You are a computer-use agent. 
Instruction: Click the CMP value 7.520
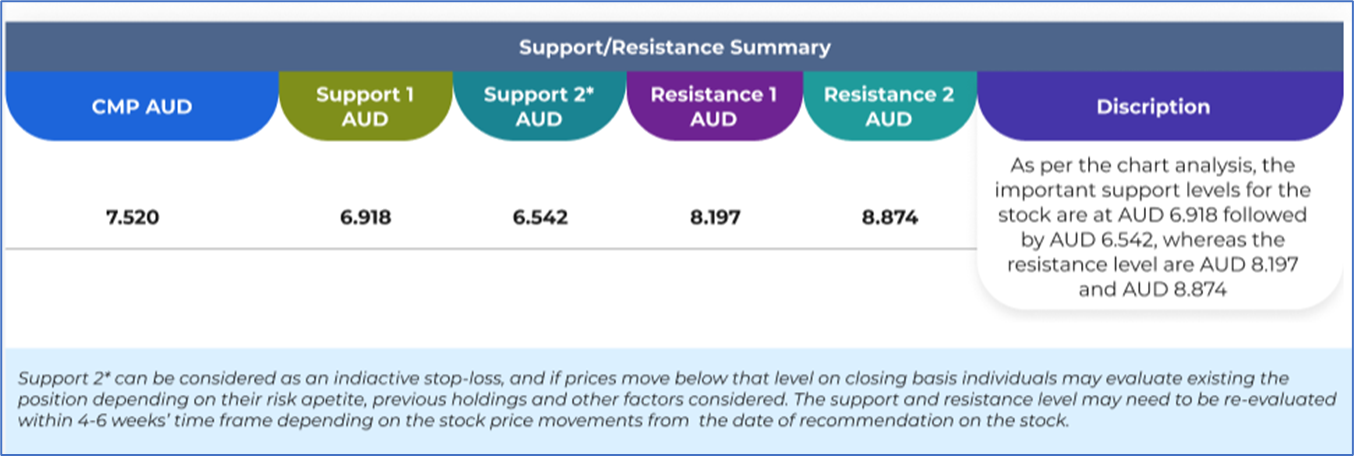point(133,217)
